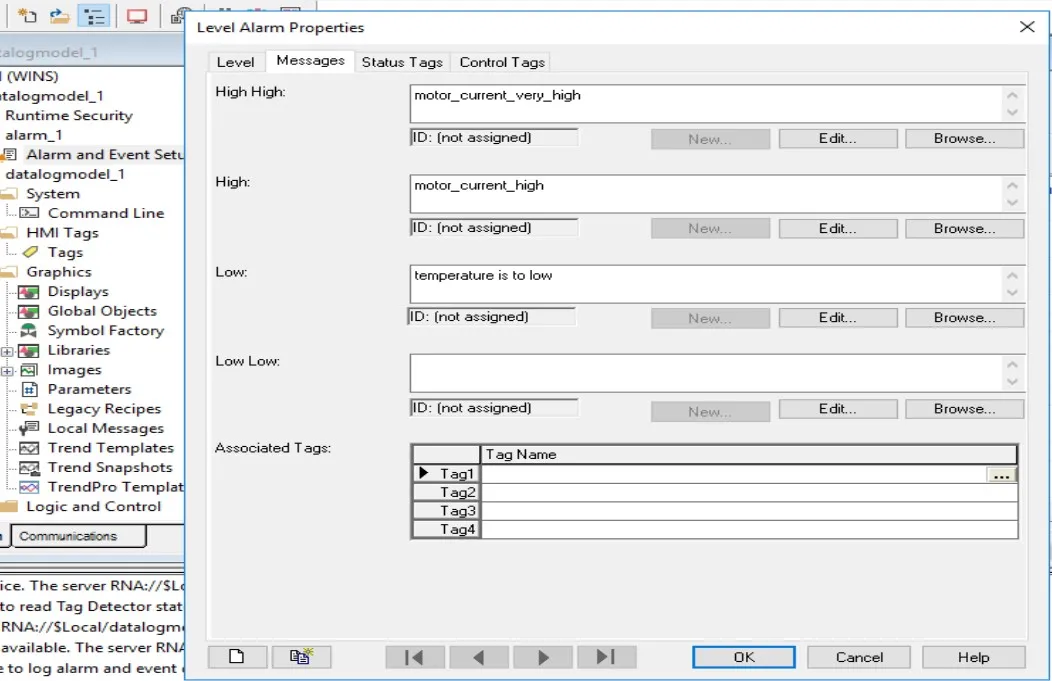Screen dimensions: 1052x681
Task: Click the Cancel button
Action: [x=859, y=658]
